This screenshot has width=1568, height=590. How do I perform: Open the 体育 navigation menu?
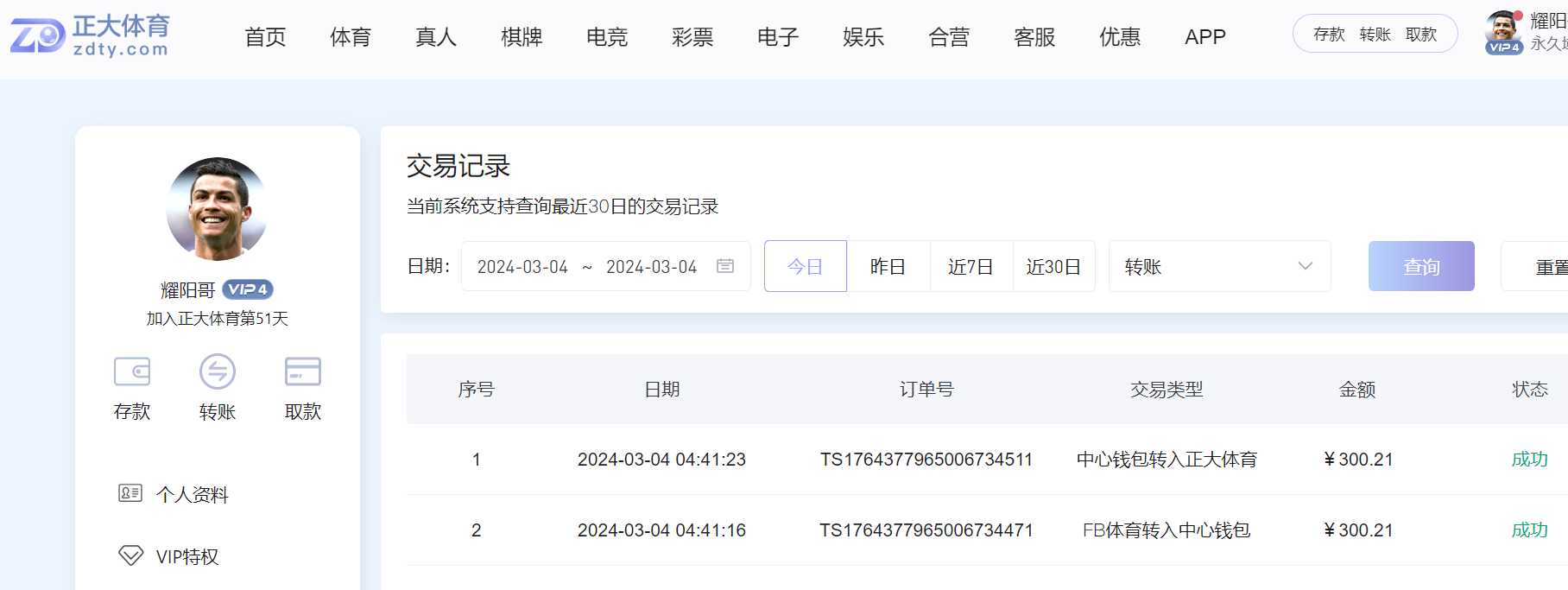(351, 37)
